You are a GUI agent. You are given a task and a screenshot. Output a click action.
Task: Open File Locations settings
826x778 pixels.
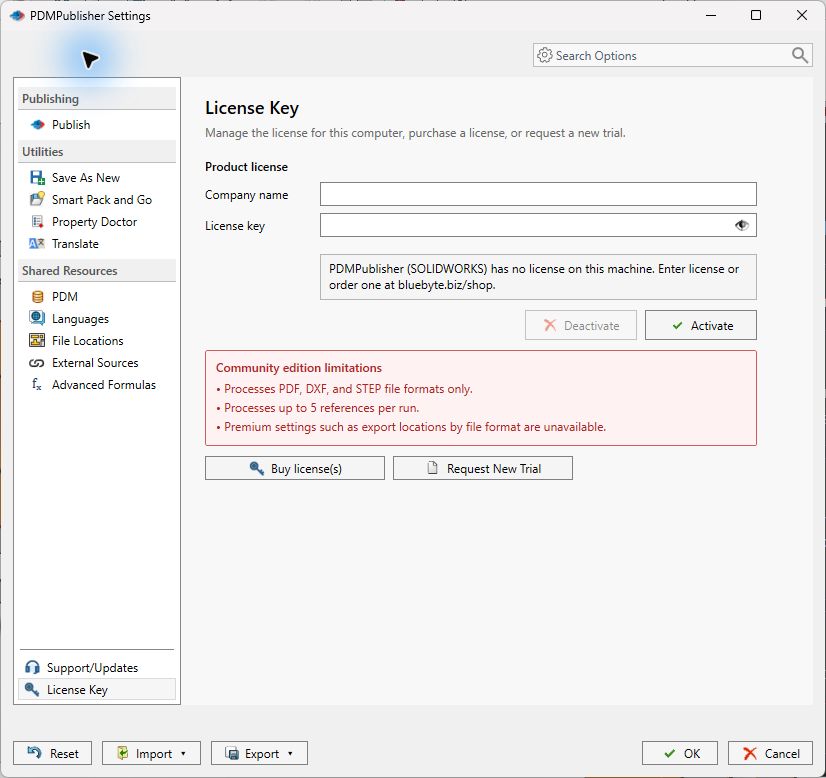(97, 341)
